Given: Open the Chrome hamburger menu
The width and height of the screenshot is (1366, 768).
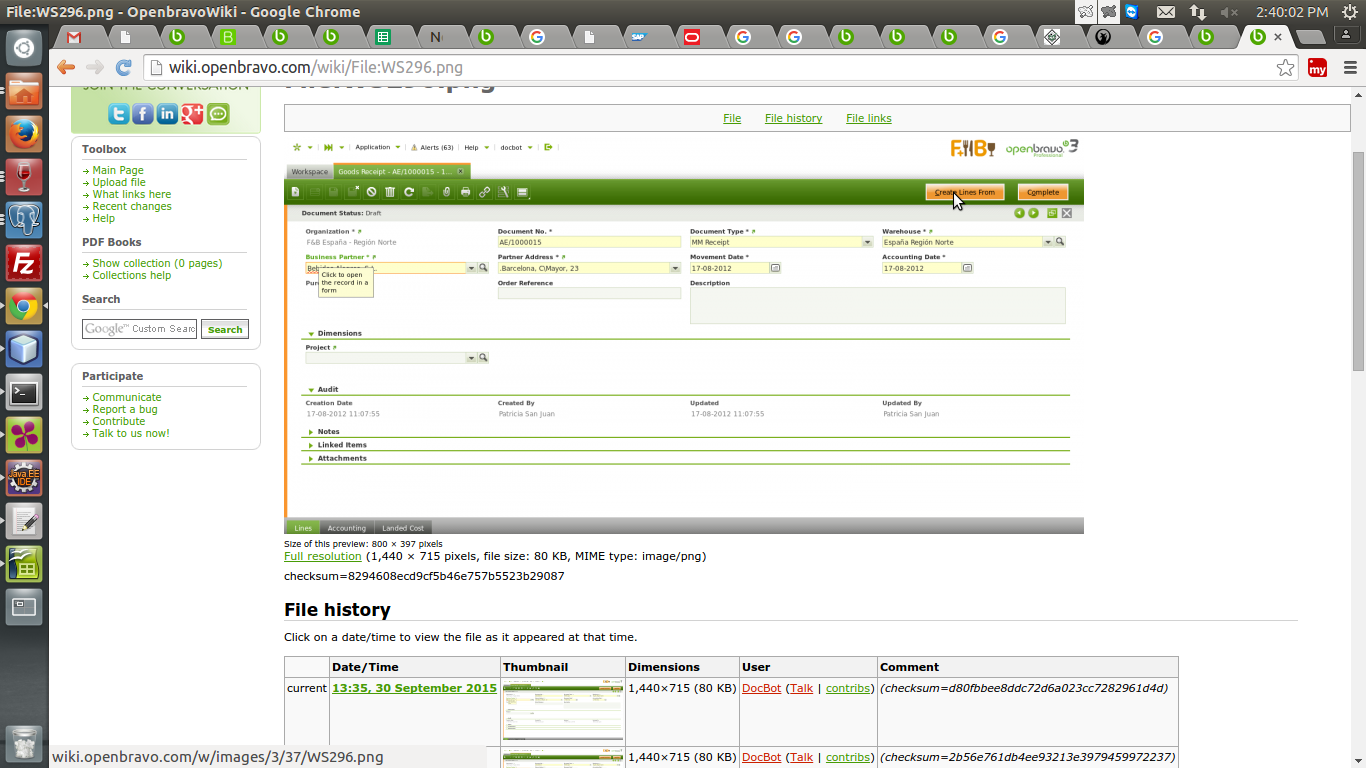Looking at the screenshot, I should 1348,68.
